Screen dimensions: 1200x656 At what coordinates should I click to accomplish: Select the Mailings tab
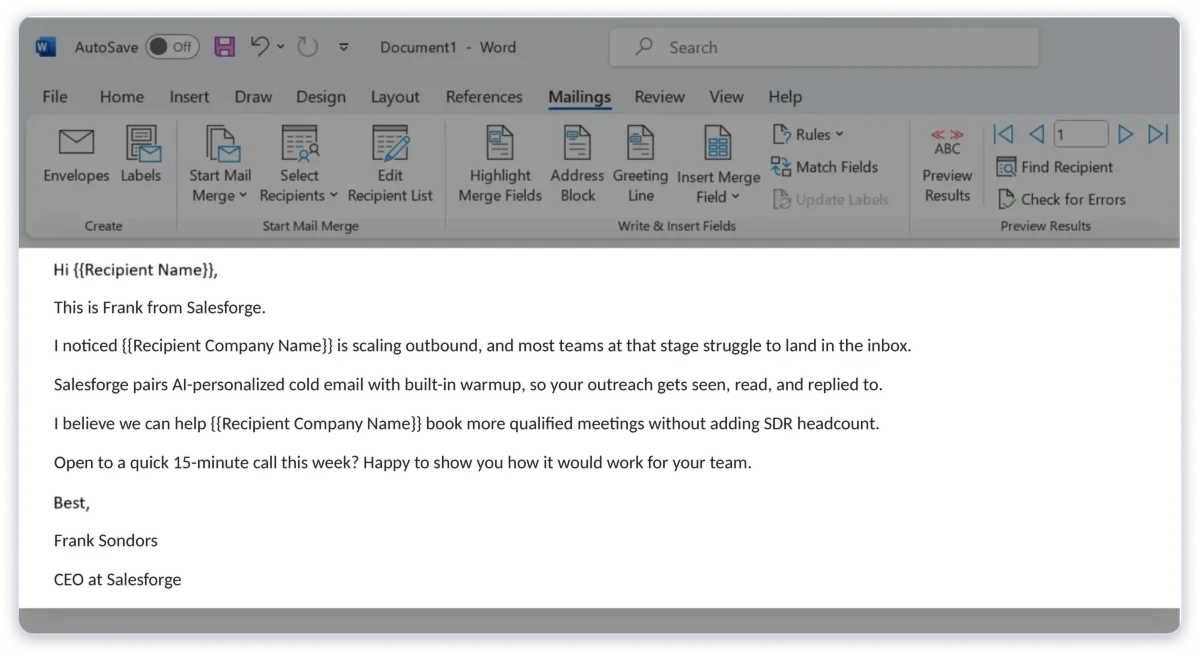pyautogui.click(x=579, y=97)
